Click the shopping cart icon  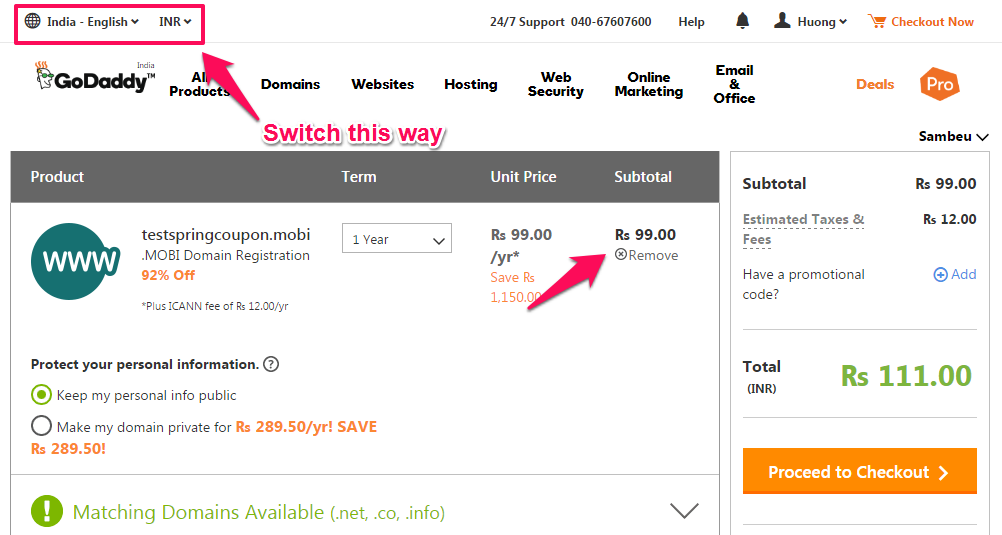coord(877,21)
